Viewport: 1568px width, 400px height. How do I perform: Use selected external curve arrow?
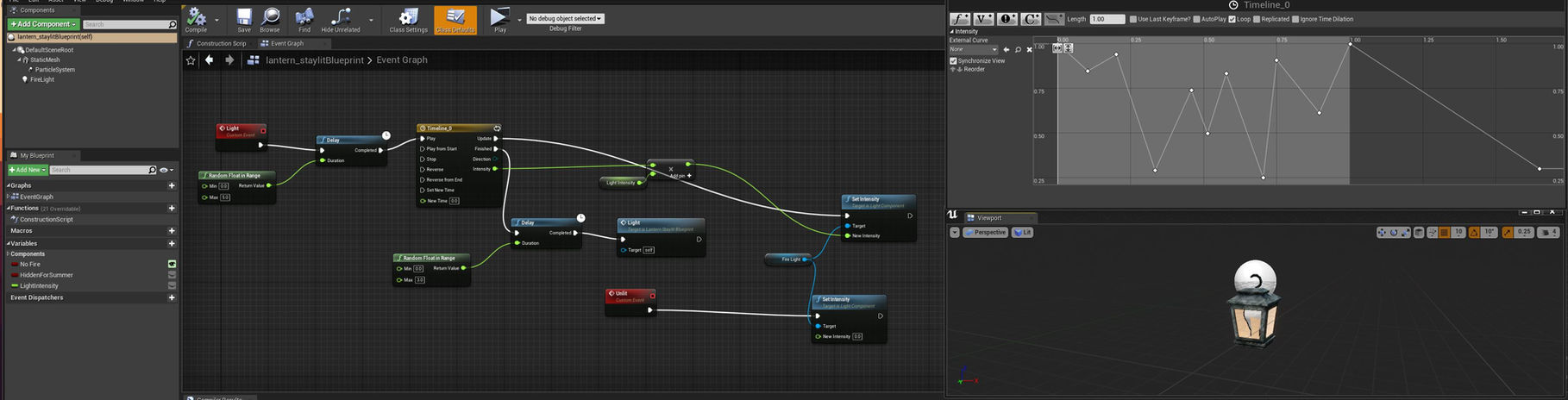1006,49
